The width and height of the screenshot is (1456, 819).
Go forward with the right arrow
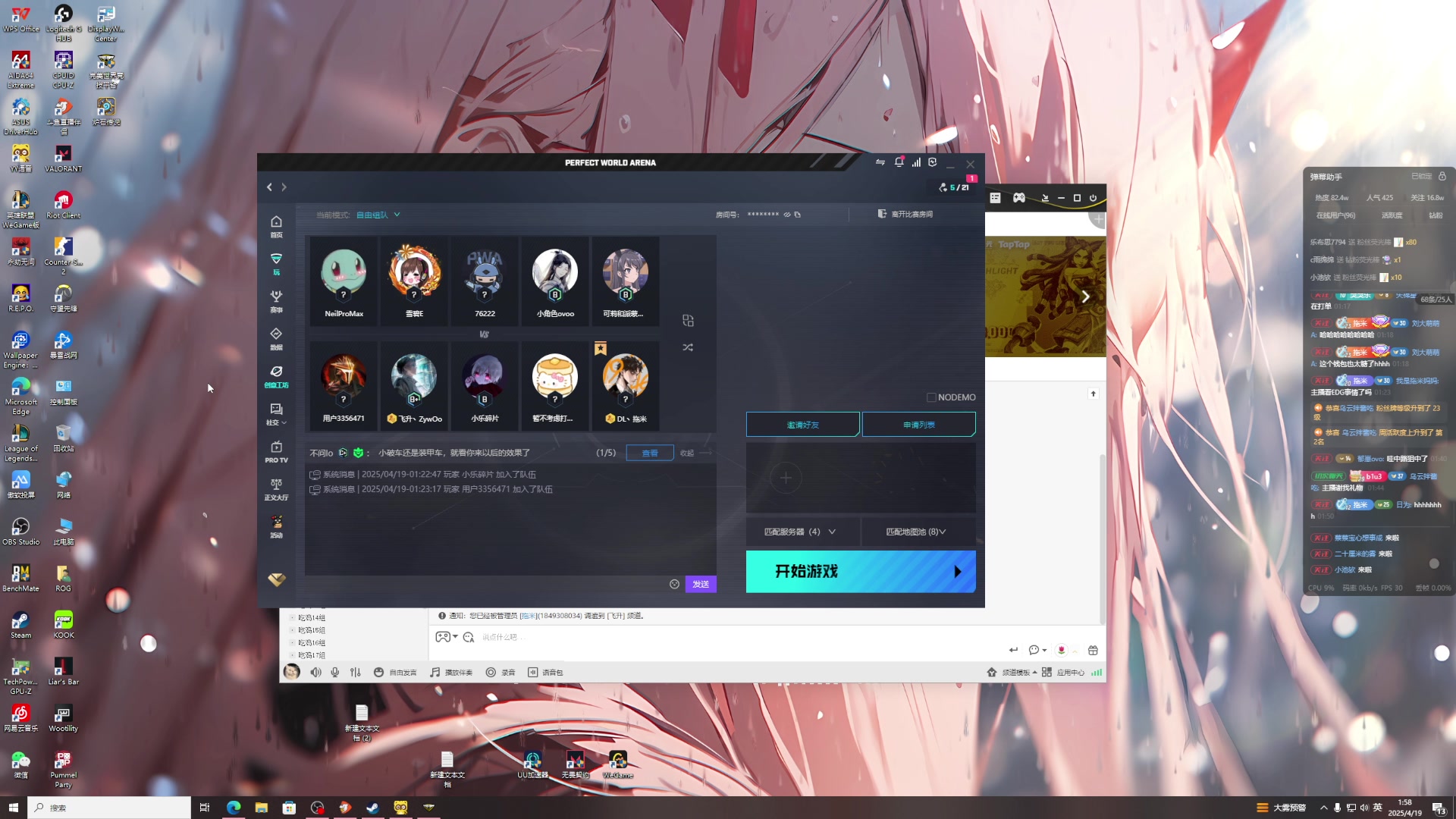[x=284, y=187]
